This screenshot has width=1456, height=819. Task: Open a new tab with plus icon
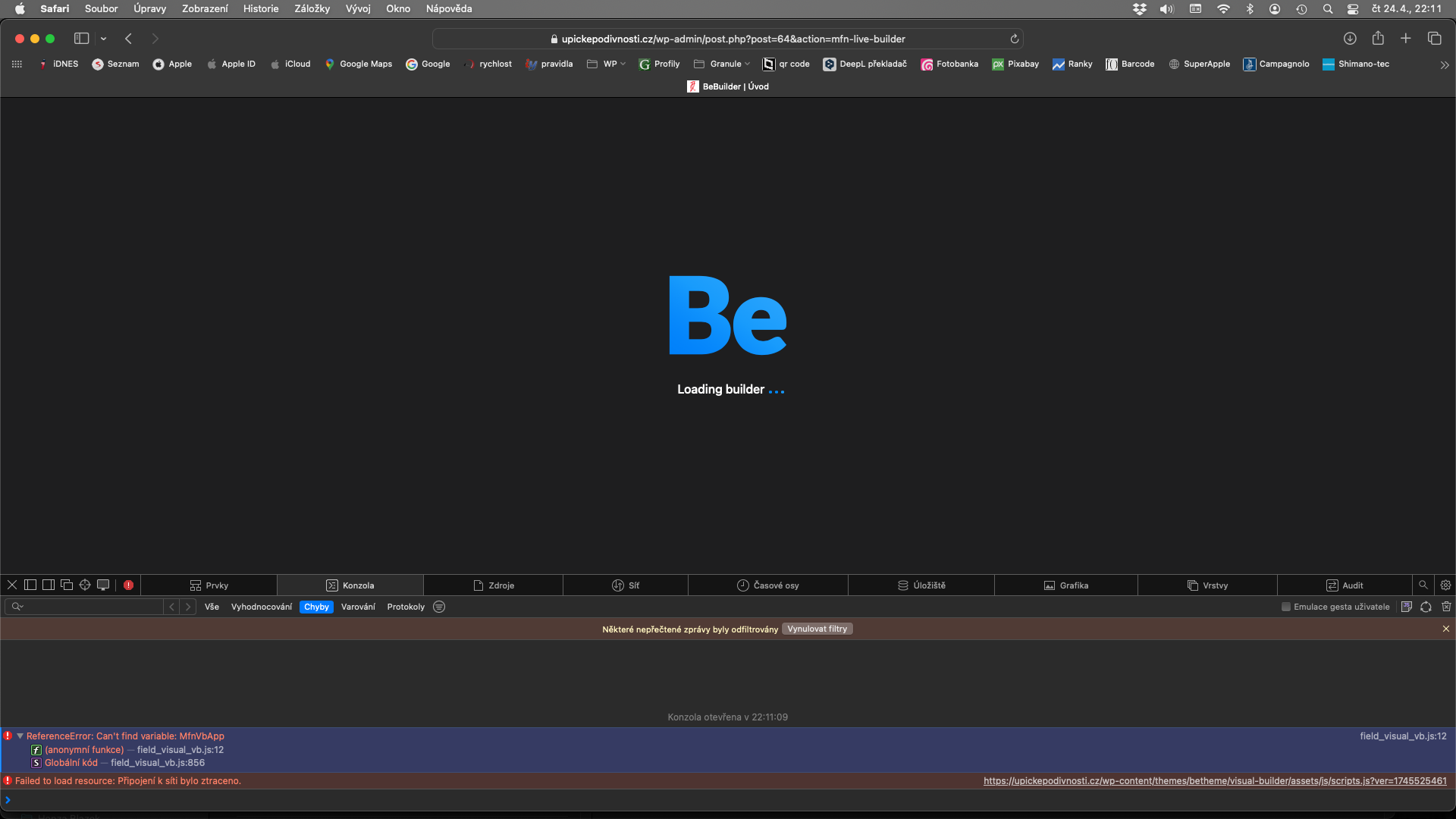pyautogui.click(x=1405, y=38)
